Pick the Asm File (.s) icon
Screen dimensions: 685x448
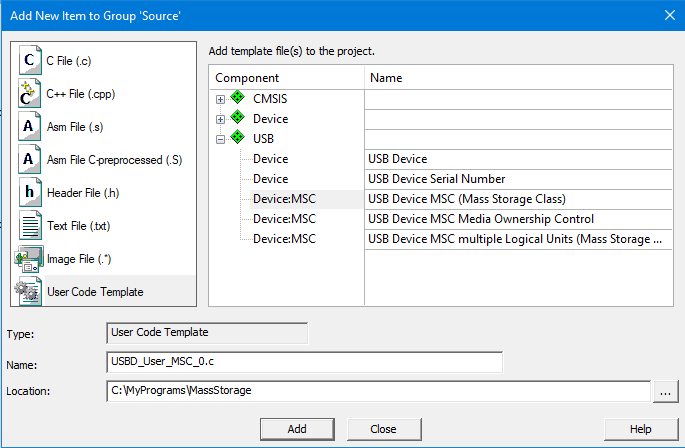coord(30,126)
